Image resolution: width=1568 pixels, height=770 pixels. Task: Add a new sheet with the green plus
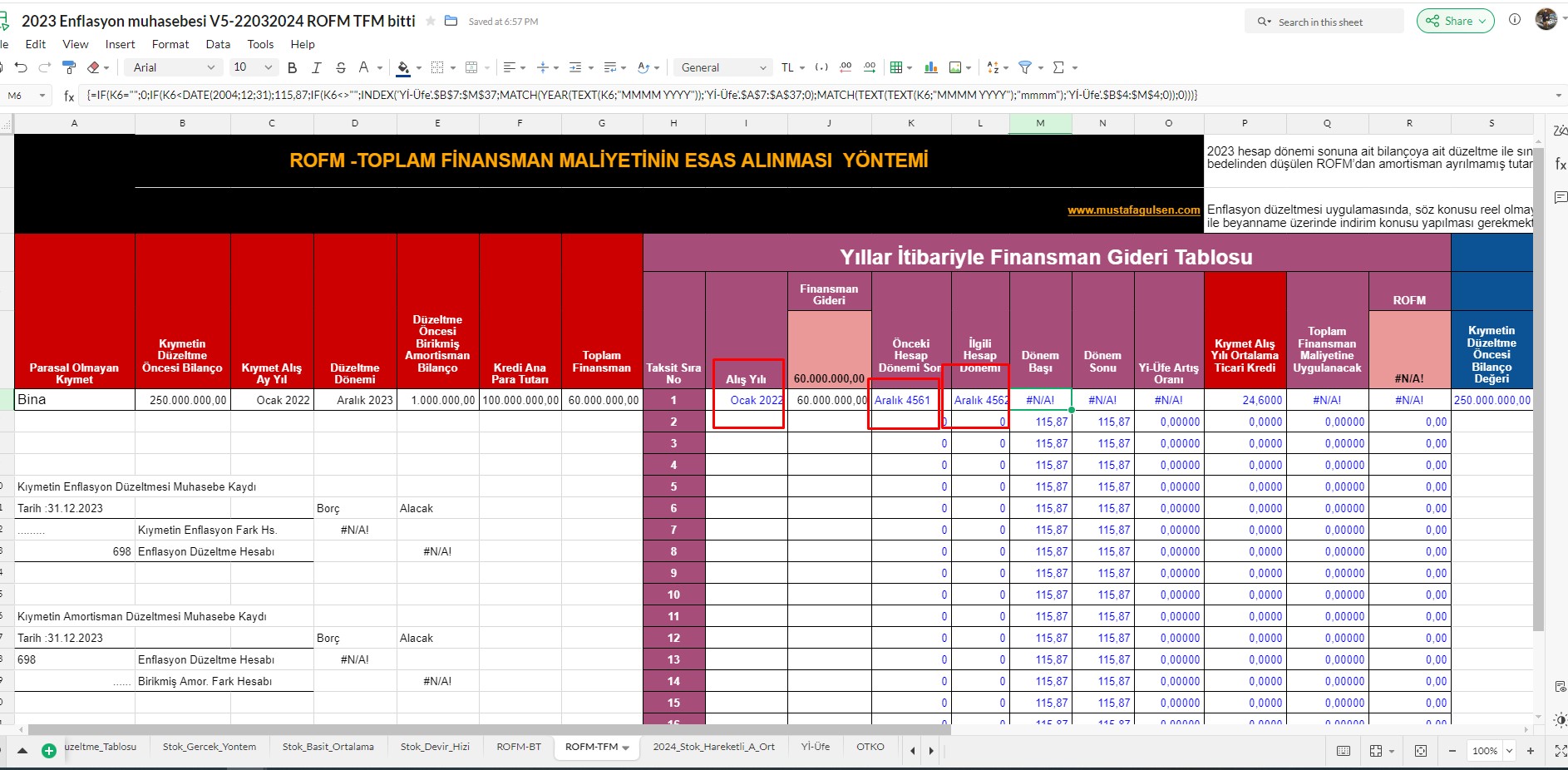click(x=49, y=750)
